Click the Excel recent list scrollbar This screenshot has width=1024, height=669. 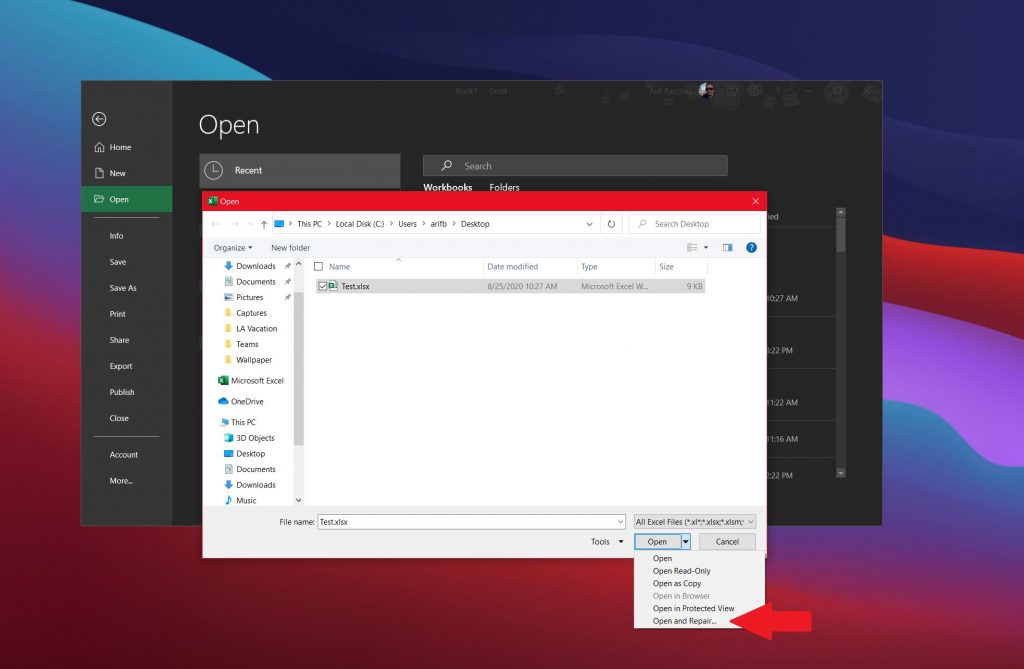coord(841,235)
